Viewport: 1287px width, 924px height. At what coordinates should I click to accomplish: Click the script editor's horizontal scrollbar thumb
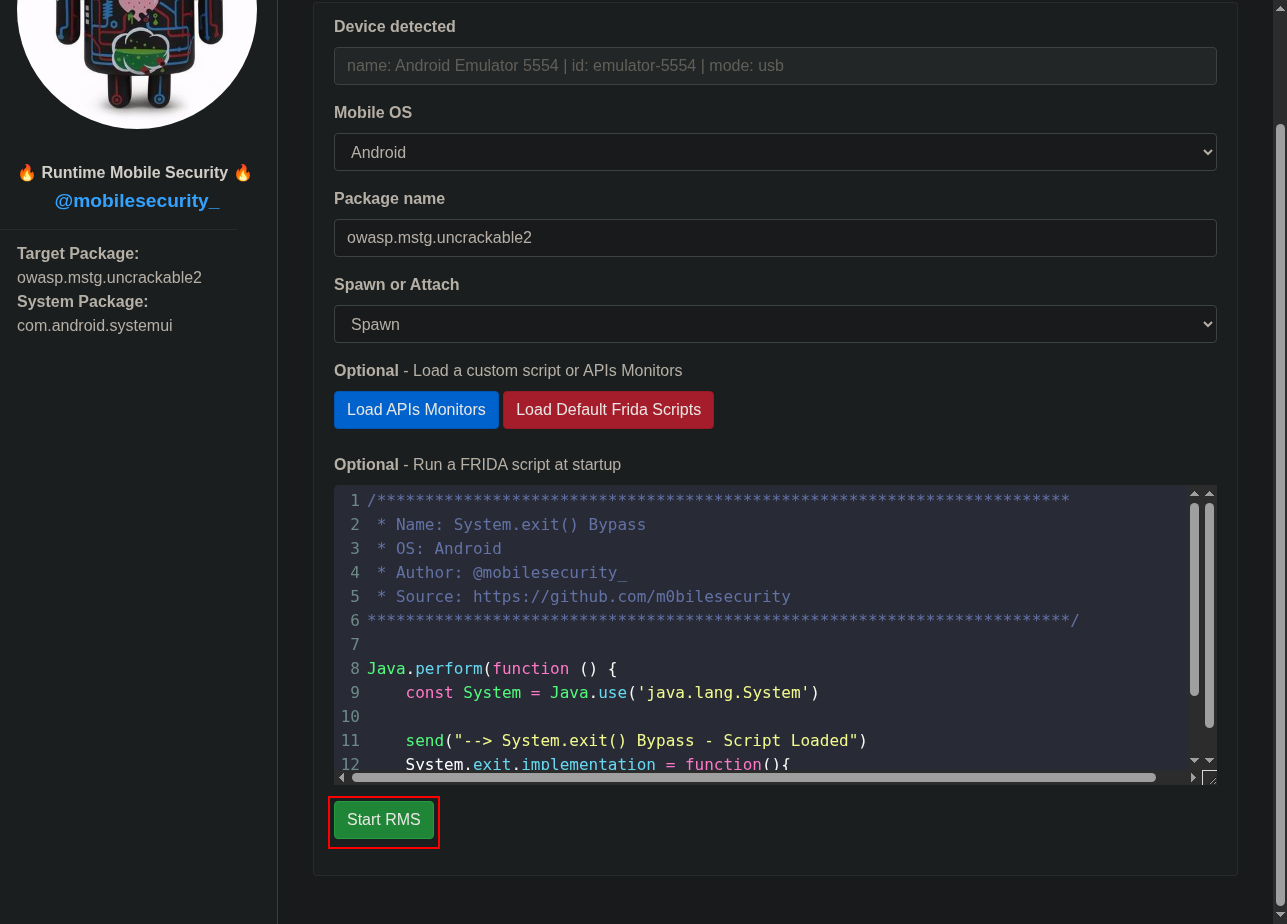(x=753, y=777)
